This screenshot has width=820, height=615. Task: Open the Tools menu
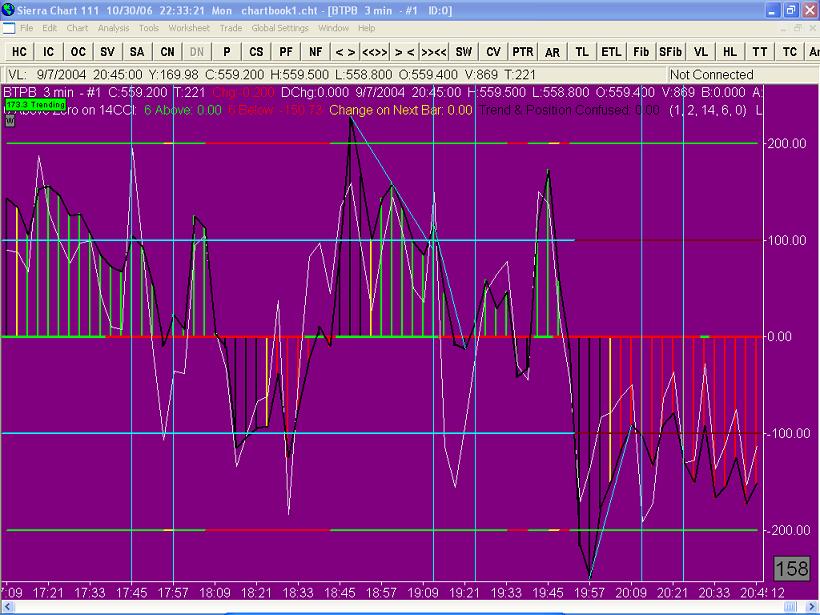click(x=149, y=28)
